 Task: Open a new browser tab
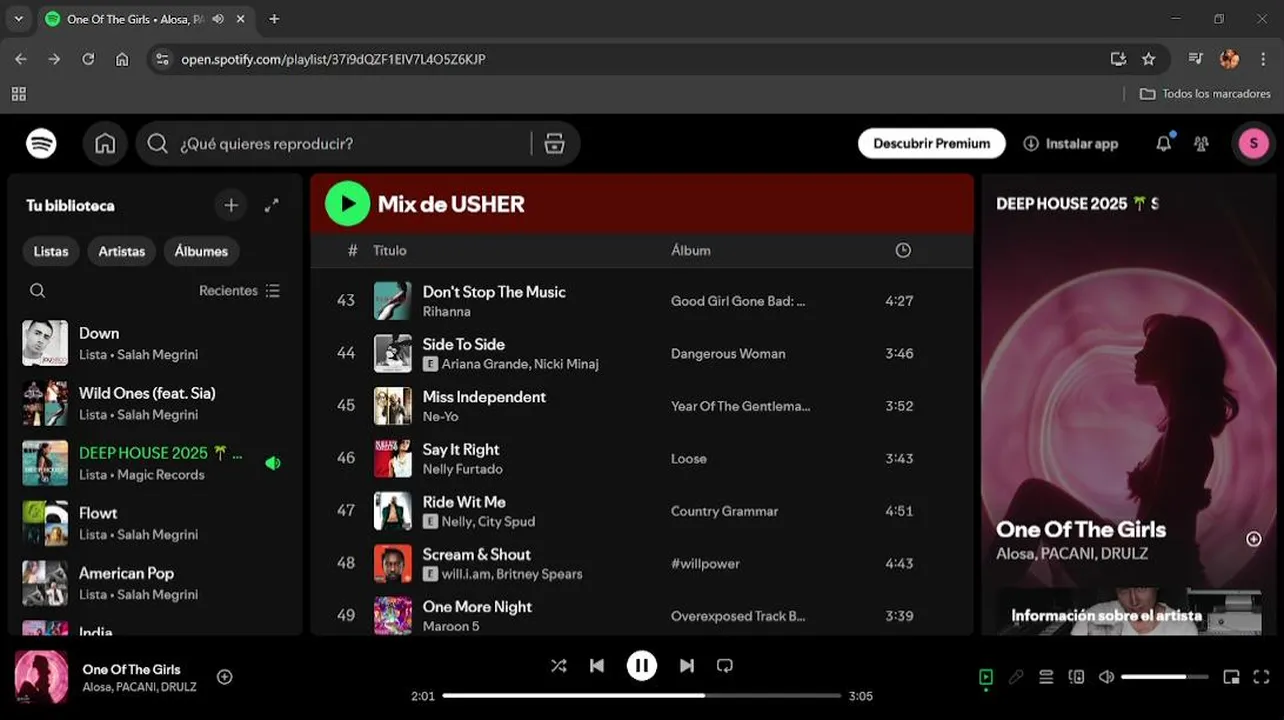(x=274, y=19)
